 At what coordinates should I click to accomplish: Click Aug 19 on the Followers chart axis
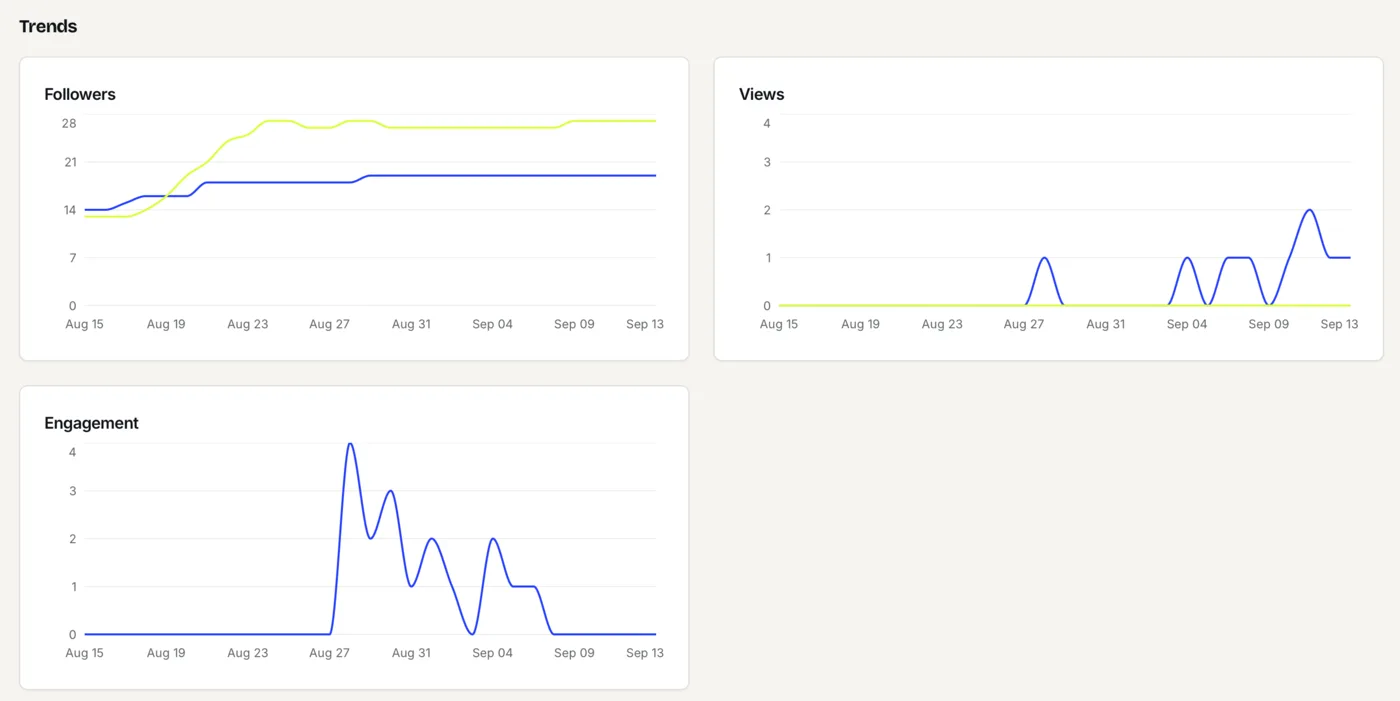pos(166,324)
